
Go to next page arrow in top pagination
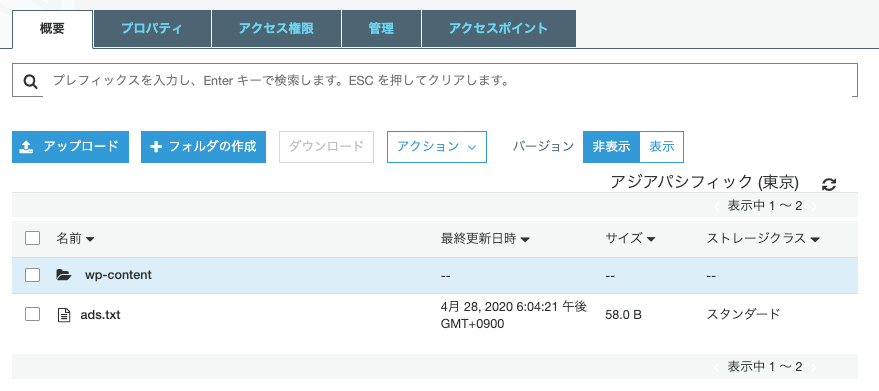[815, 206]
